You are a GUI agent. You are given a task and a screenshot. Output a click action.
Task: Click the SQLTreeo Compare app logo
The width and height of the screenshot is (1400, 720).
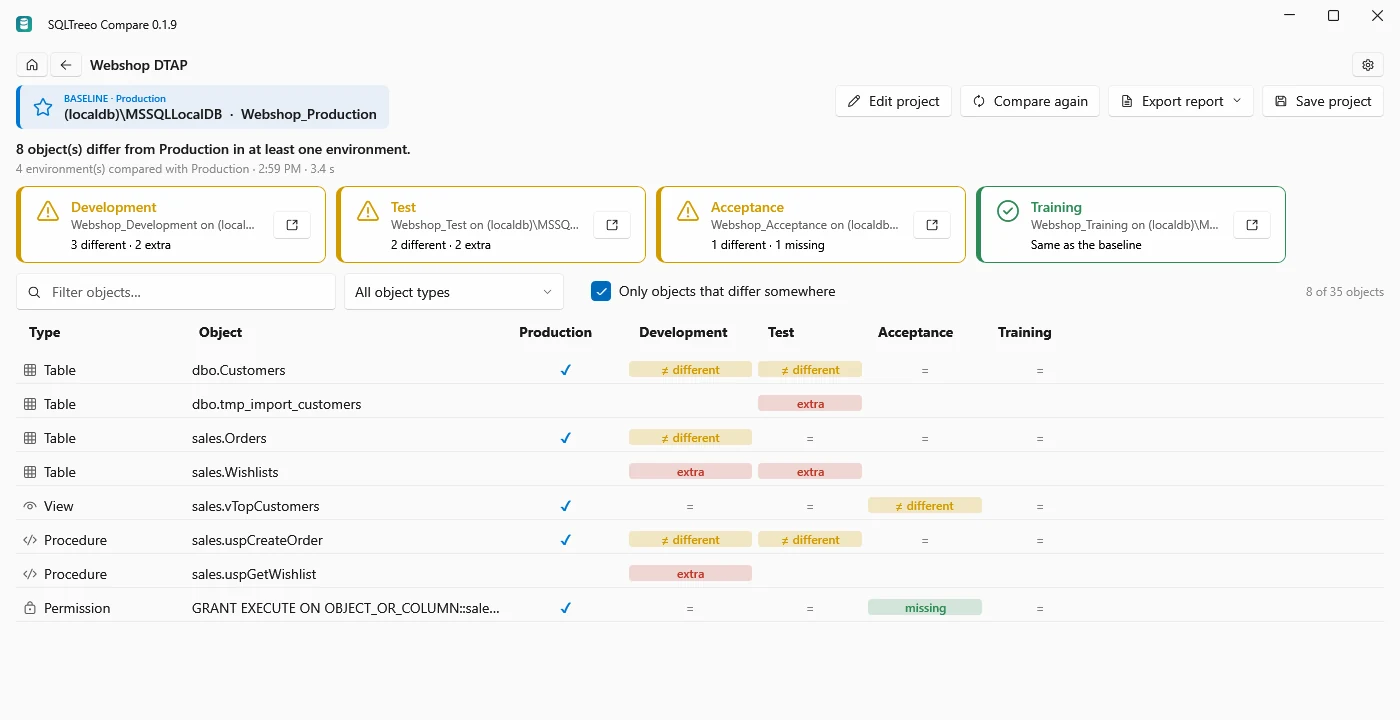(x=24, y=24)
